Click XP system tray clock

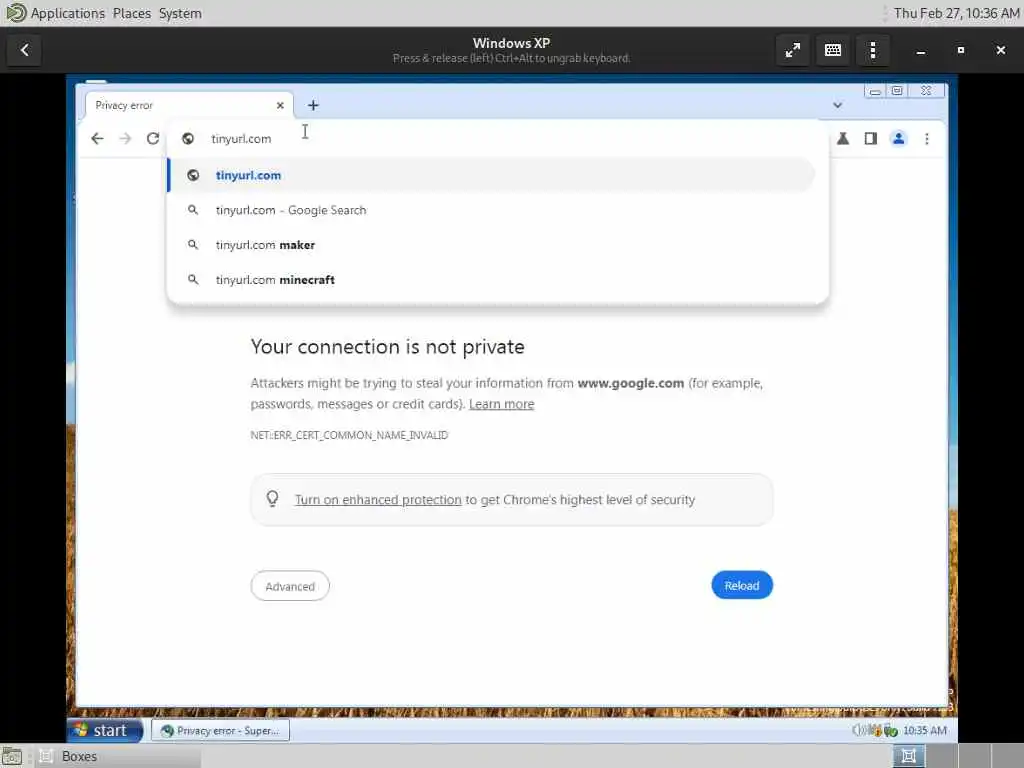click(x=925, y=731)
